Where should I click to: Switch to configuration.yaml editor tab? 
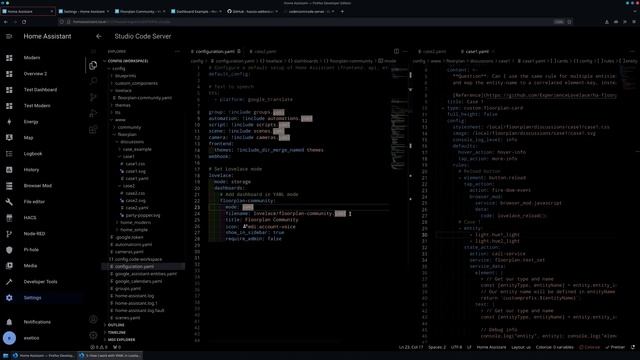point(215,51)
